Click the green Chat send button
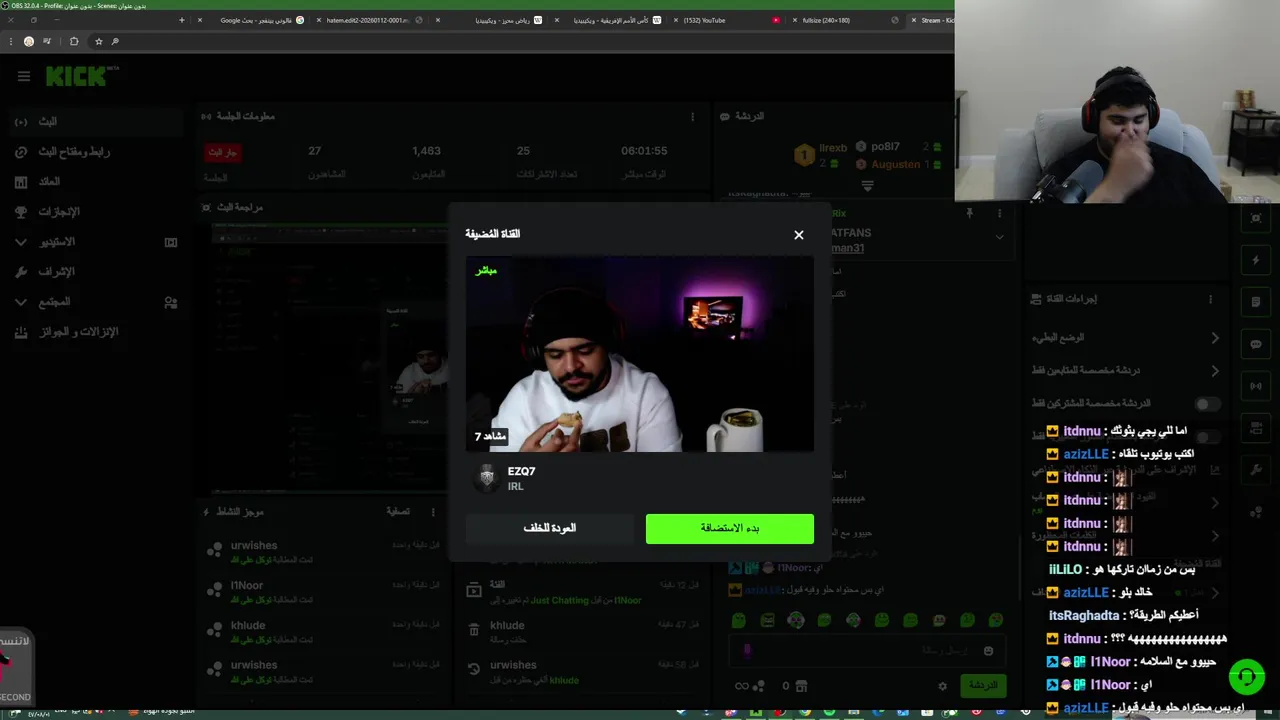1280x720 pixels. point(984,685)
